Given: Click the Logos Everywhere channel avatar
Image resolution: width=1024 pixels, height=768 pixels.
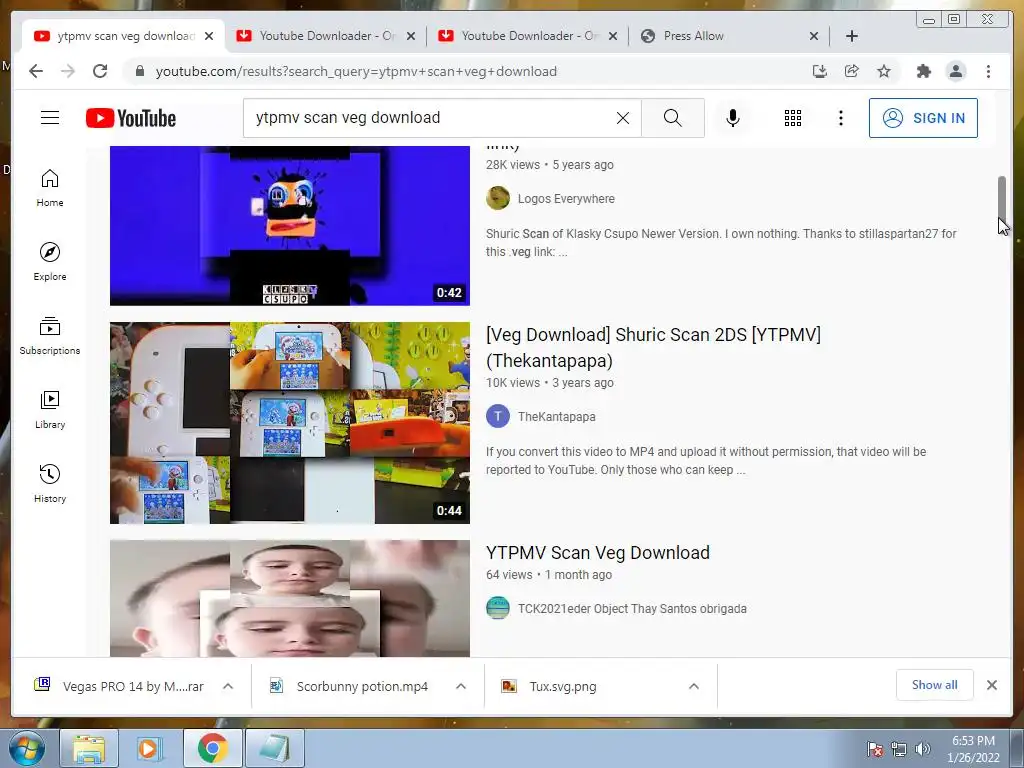Looking at the screenshot, I should pyautogui.click(x=498, y=198).
